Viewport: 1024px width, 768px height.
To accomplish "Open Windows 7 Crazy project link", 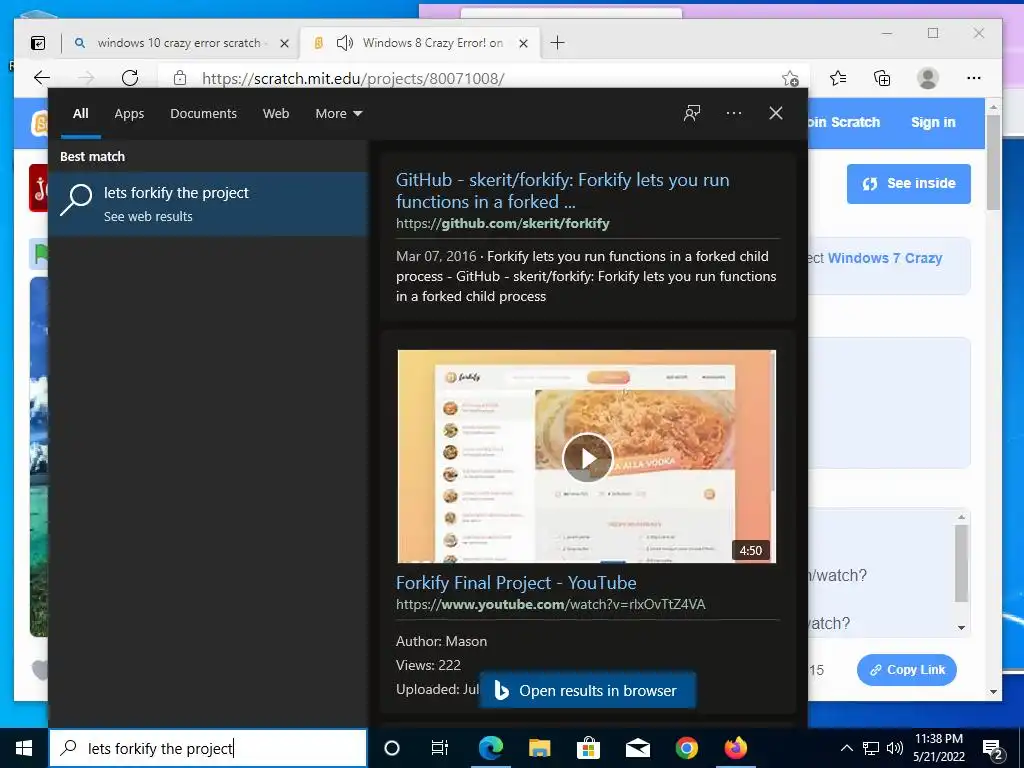I will (x=885, y=258).
